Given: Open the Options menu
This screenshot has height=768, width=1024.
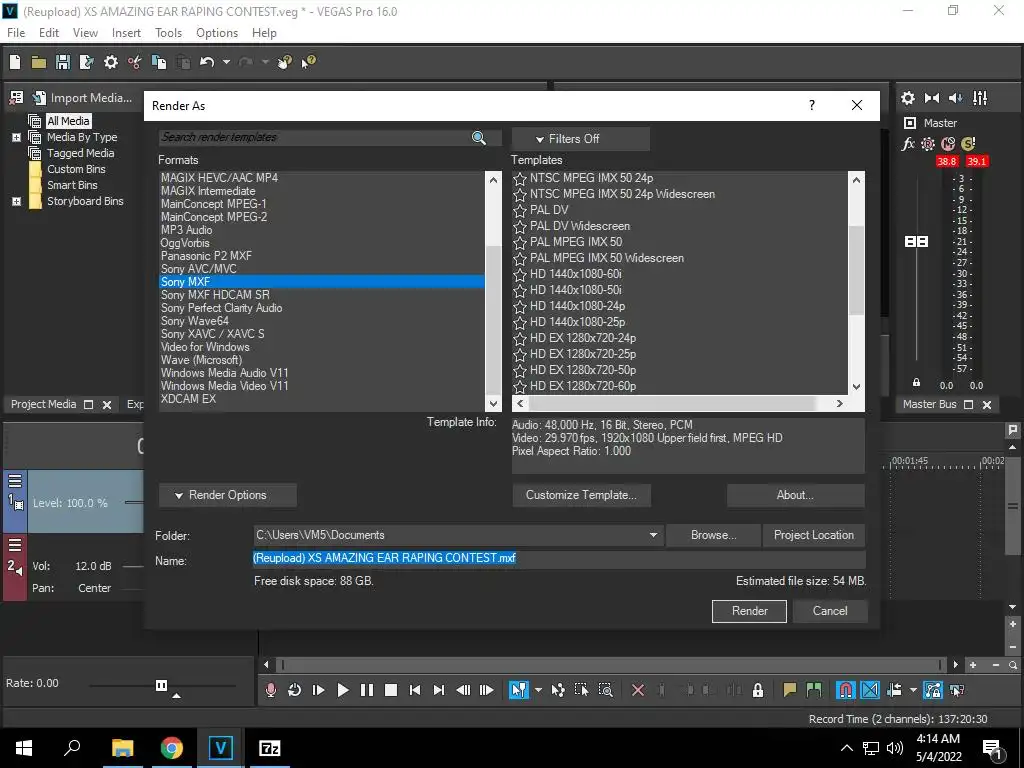Looking at the screenshot, I should tap(217, 33).
